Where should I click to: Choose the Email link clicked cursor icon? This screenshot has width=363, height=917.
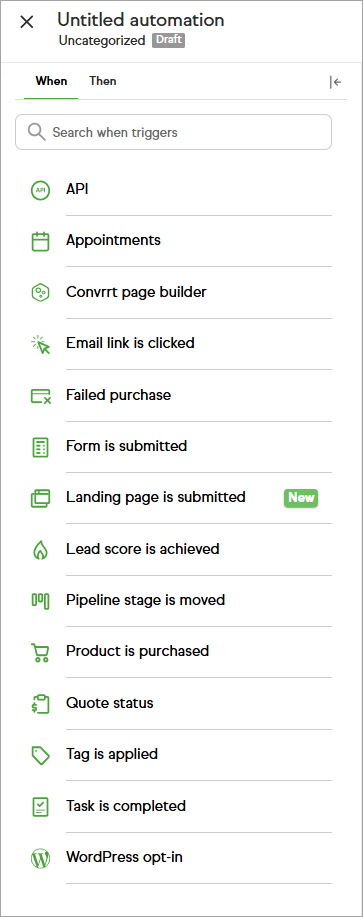tap(40, 344)
